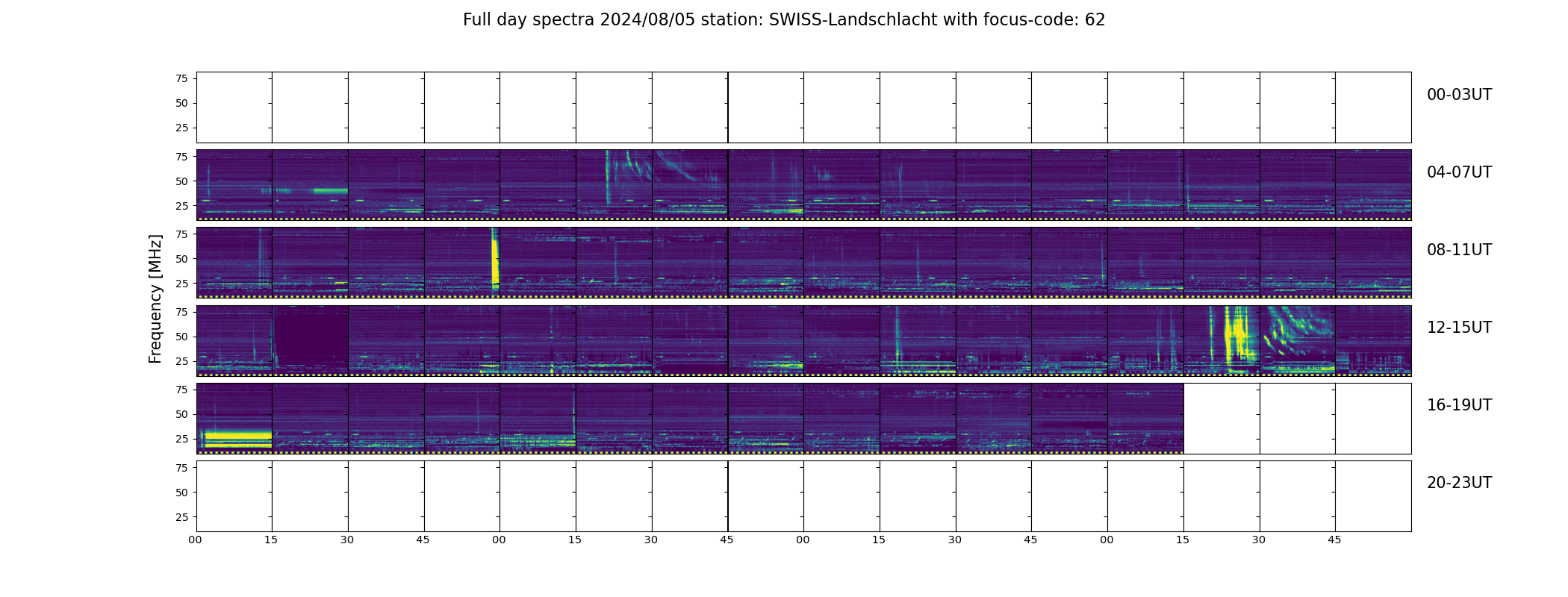Select the '08-11UT' row label
The image size is (1568, 597).
coord(1459,250)
